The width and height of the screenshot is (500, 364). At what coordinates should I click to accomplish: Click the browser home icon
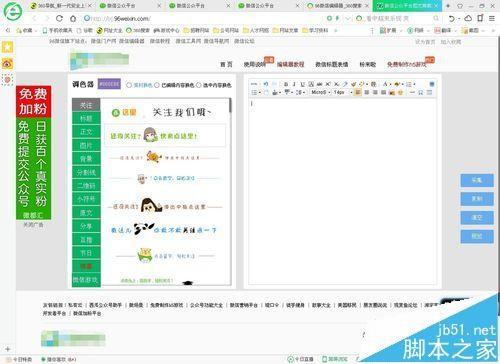point(73,18)
